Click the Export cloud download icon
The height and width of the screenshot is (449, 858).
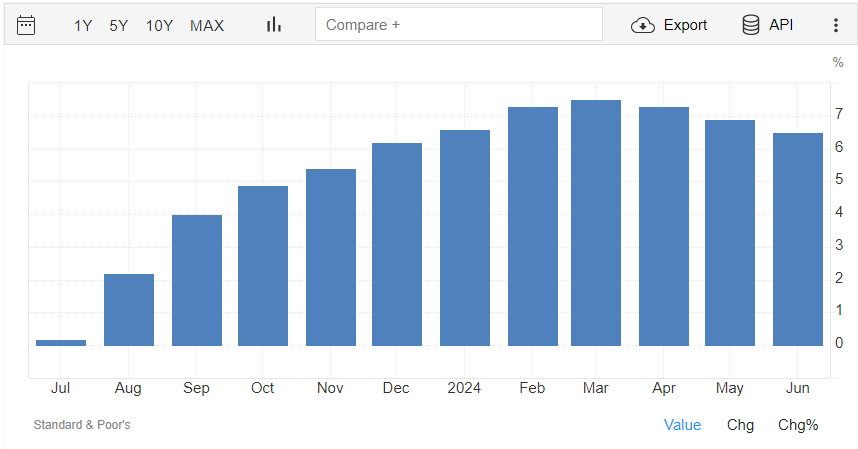(642, 25)
